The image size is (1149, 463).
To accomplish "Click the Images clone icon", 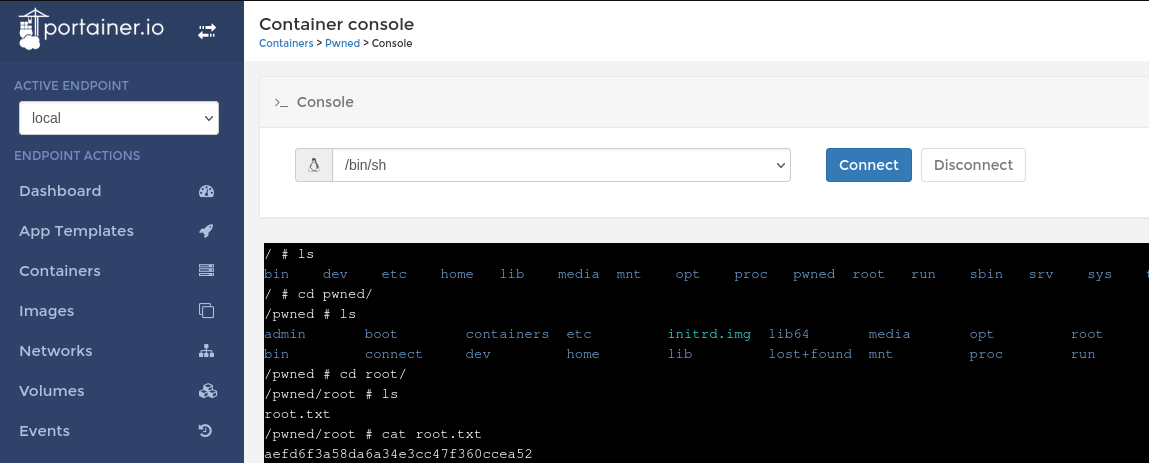I will pos(207,311).
